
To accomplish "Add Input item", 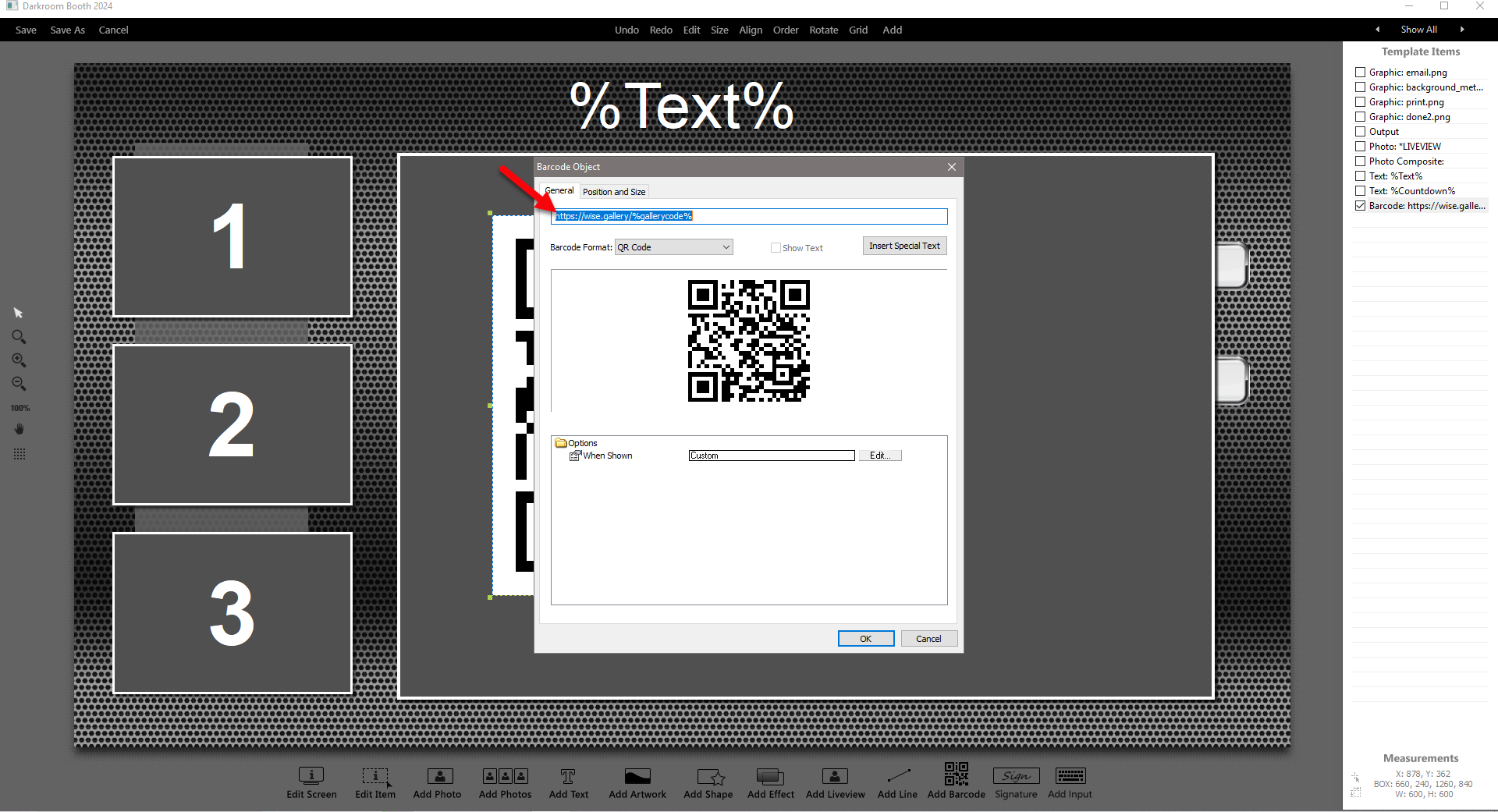I will pyautogui.click(x=1070, y=782).
